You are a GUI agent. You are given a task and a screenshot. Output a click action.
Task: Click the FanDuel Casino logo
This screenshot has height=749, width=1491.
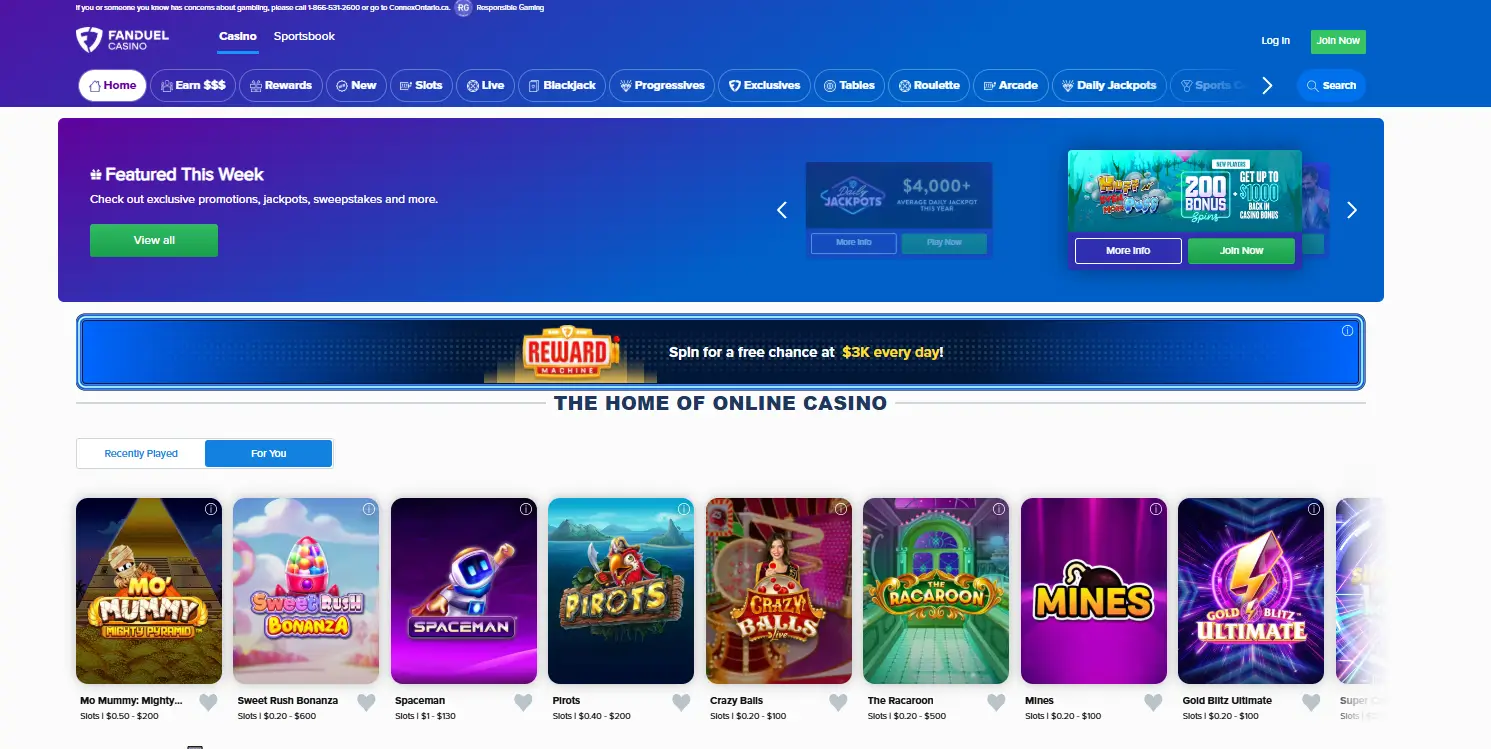point(123,40)
